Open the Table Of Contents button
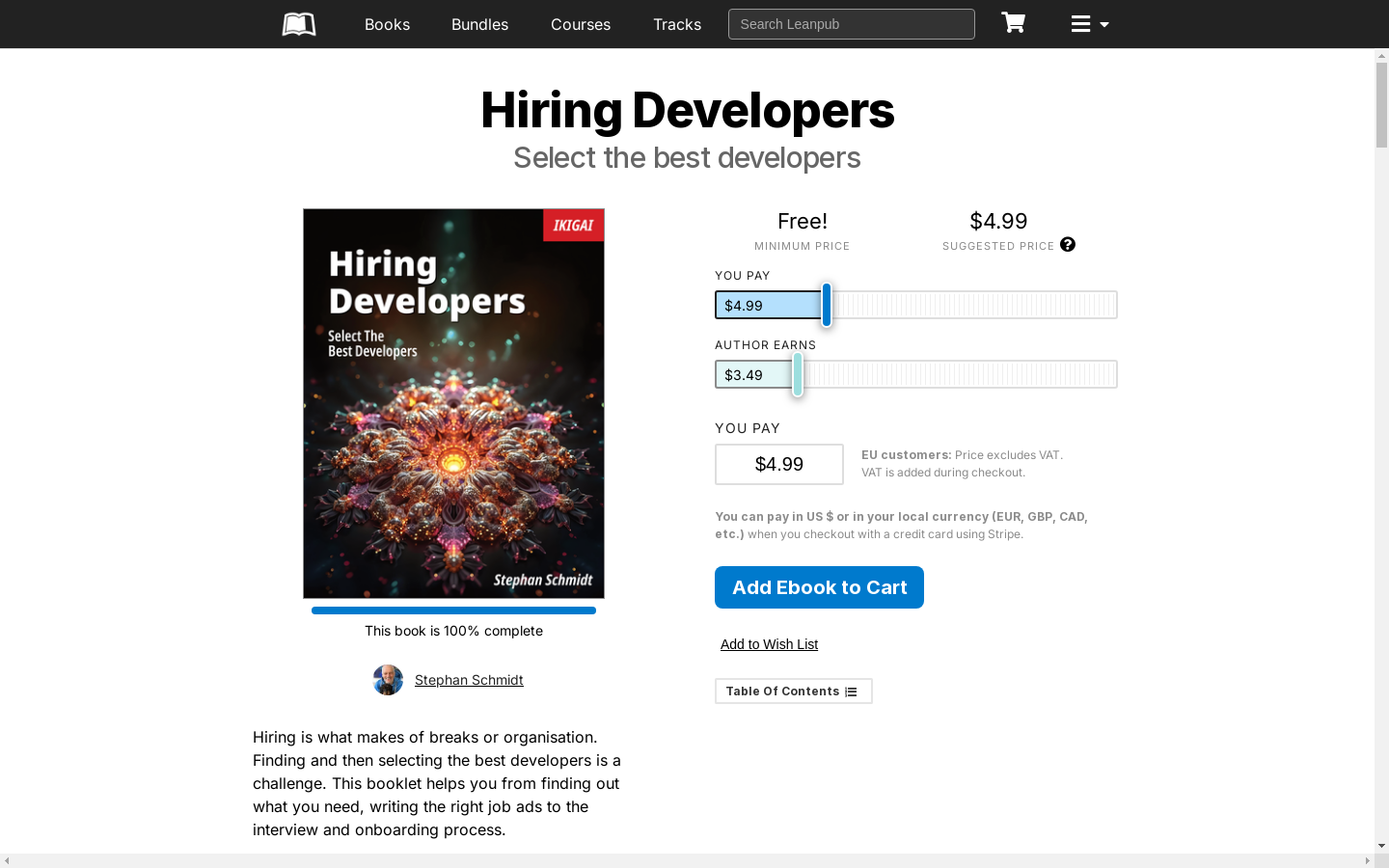The image size is (1389, 868). click(794, 692)
